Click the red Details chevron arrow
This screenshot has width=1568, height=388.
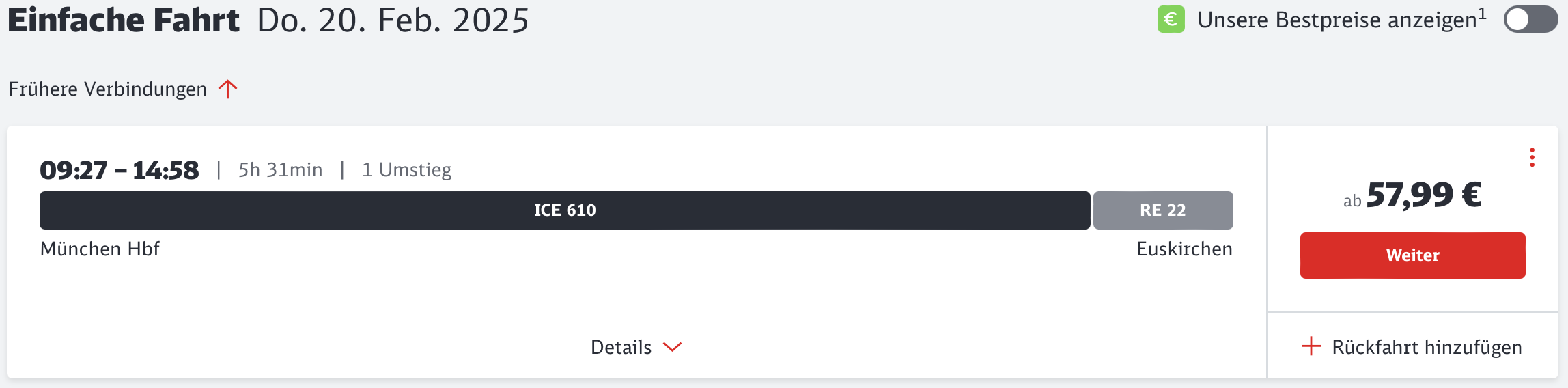(x=673, y=347)
